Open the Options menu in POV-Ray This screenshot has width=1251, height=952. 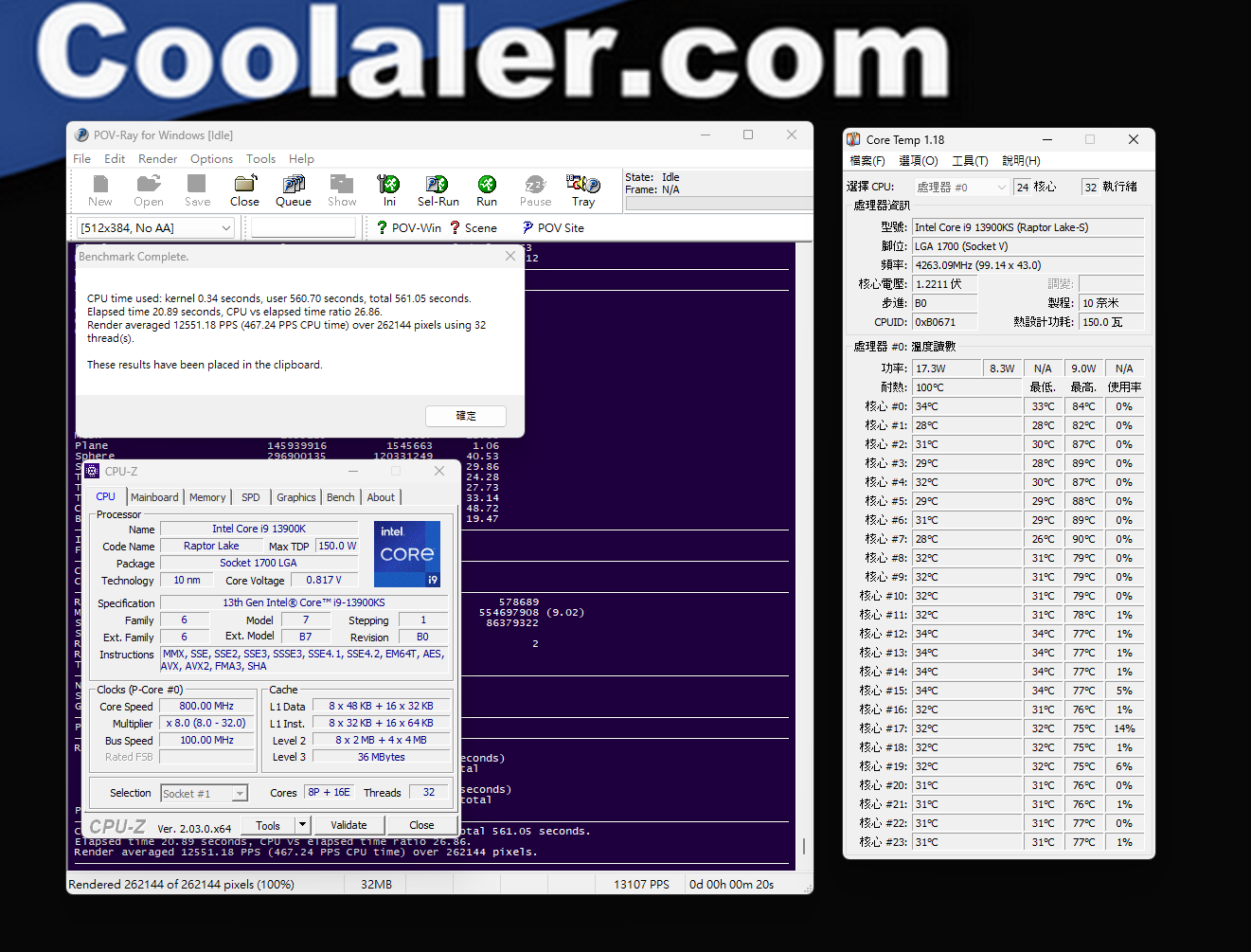[x=211, y=159]
